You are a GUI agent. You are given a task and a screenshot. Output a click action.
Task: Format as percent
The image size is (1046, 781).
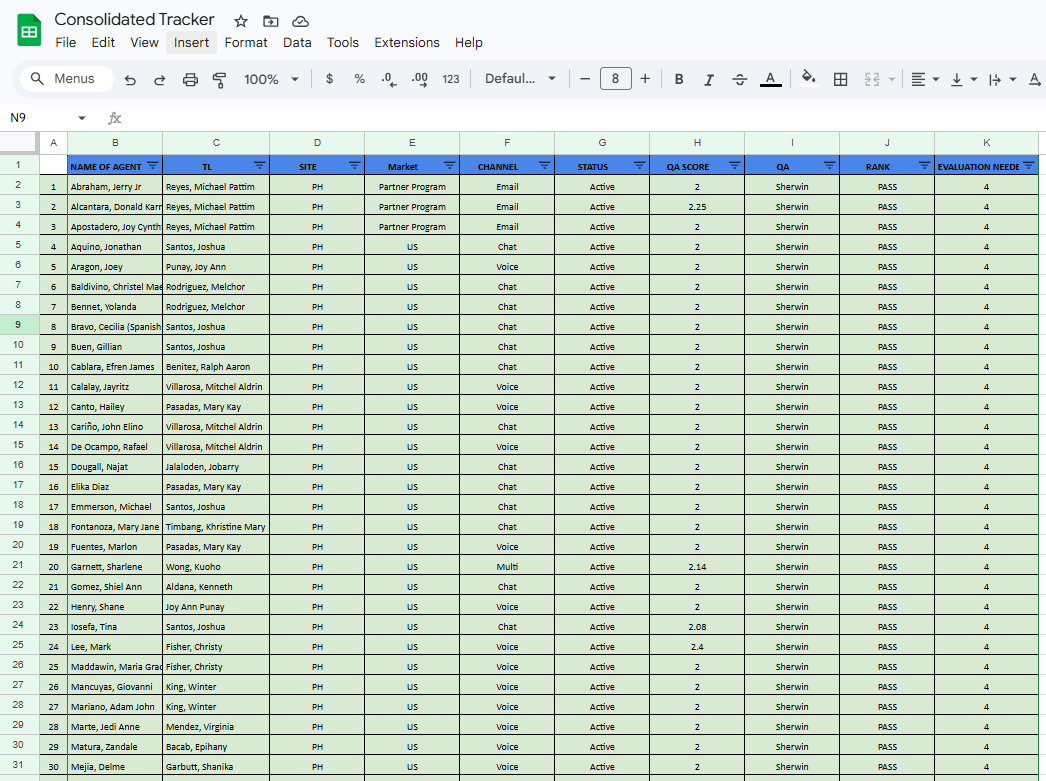point(360,79)
